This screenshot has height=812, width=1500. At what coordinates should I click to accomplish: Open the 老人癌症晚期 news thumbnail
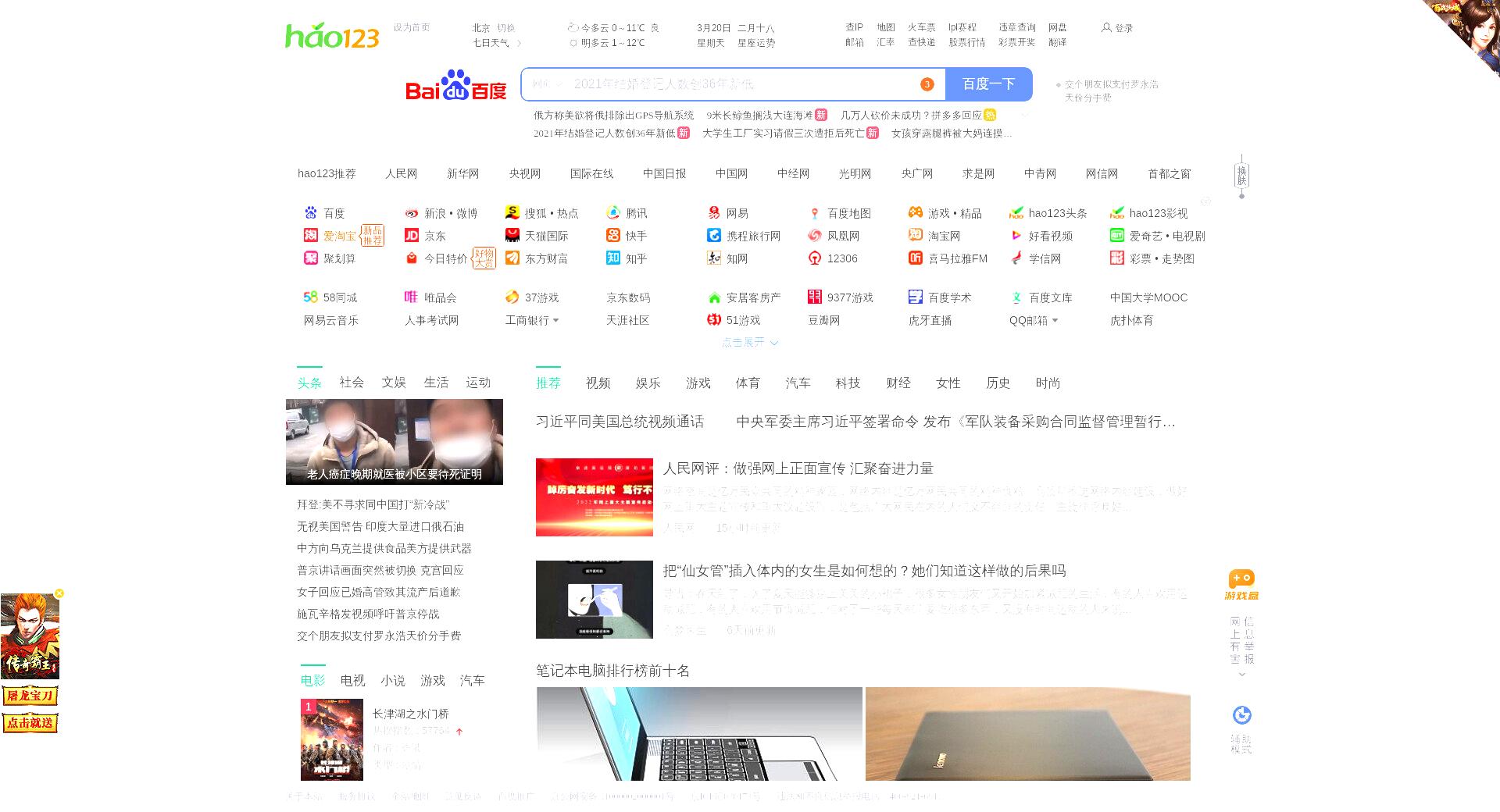pyautogui.click(x=395, y=442)
